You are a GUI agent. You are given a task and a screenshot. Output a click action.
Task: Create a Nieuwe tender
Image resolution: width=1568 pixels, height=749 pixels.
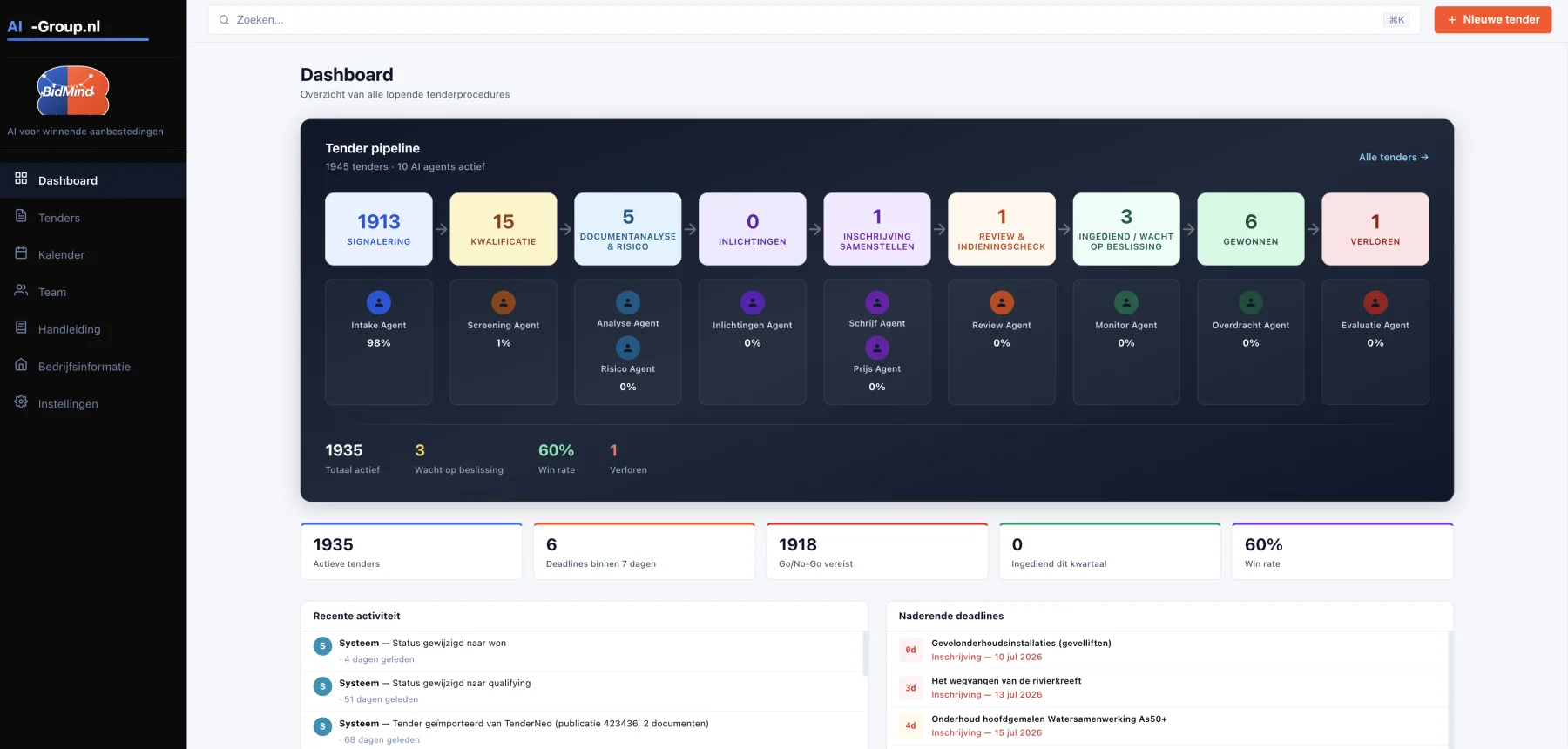click(1492, 19)
